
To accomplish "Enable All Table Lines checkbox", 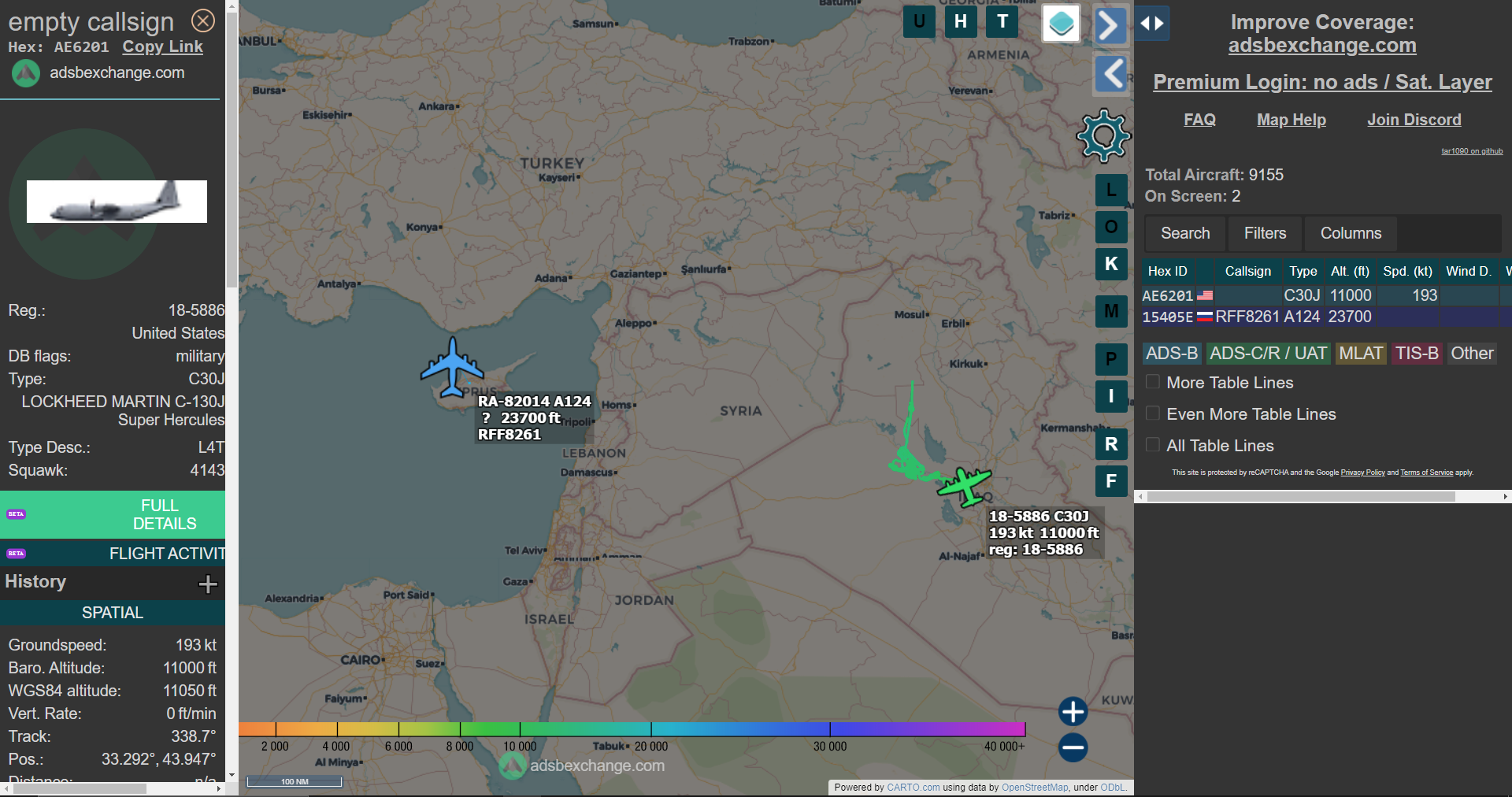I will point(1153,445).
